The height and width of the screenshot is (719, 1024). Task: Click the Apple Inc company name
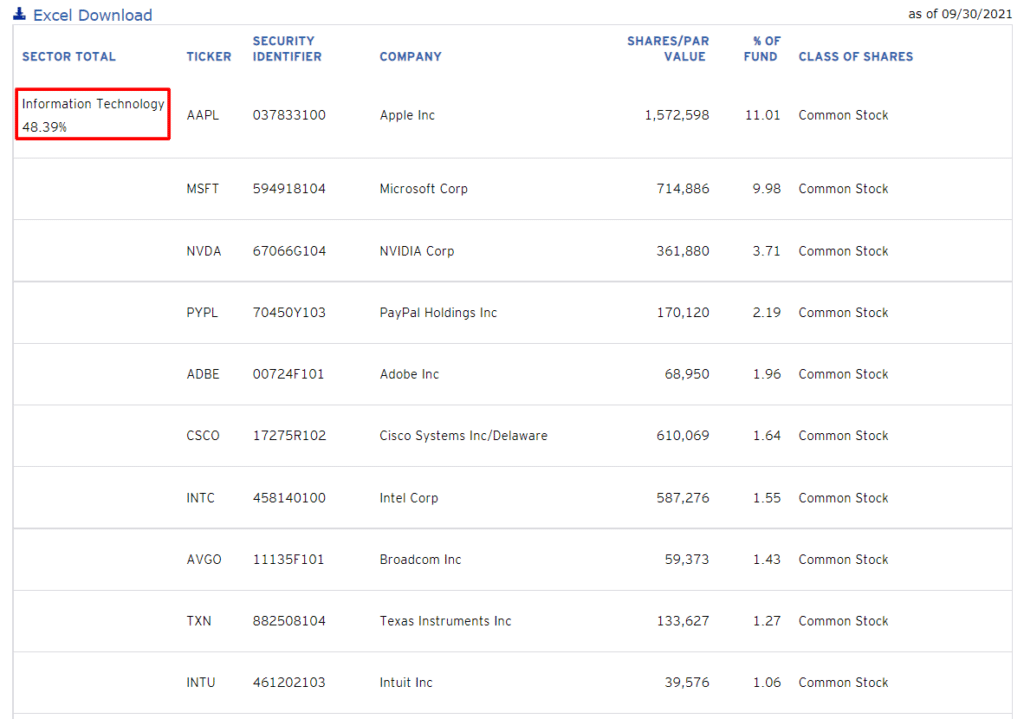408,116
